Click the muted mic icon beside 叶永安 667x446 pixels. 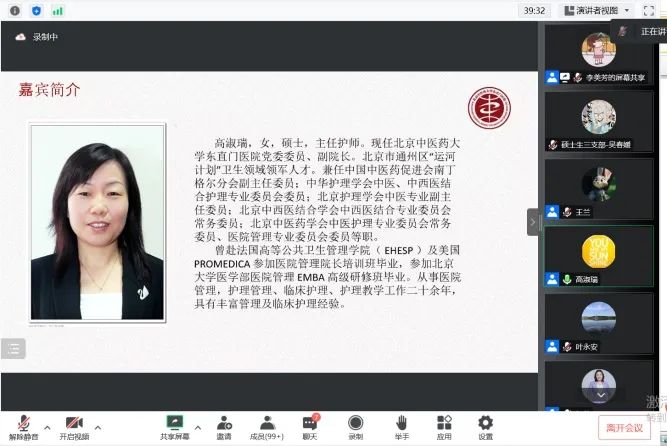(x=567, y=346)
